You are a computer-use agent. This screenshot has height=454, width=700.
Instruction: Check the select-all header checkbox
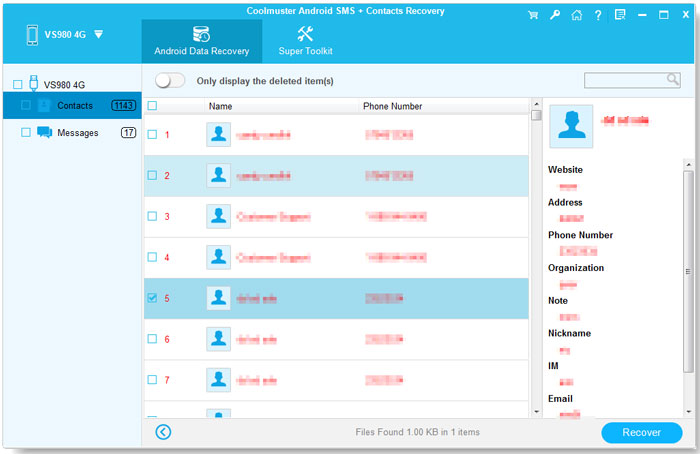pos(152,106)
